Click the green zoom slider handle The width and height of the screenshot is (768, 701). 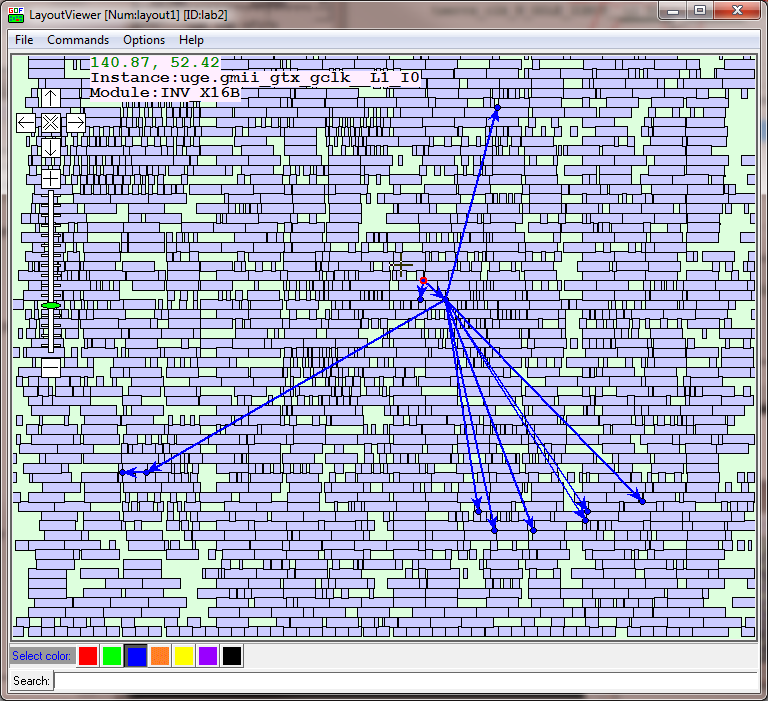[50, 305]
